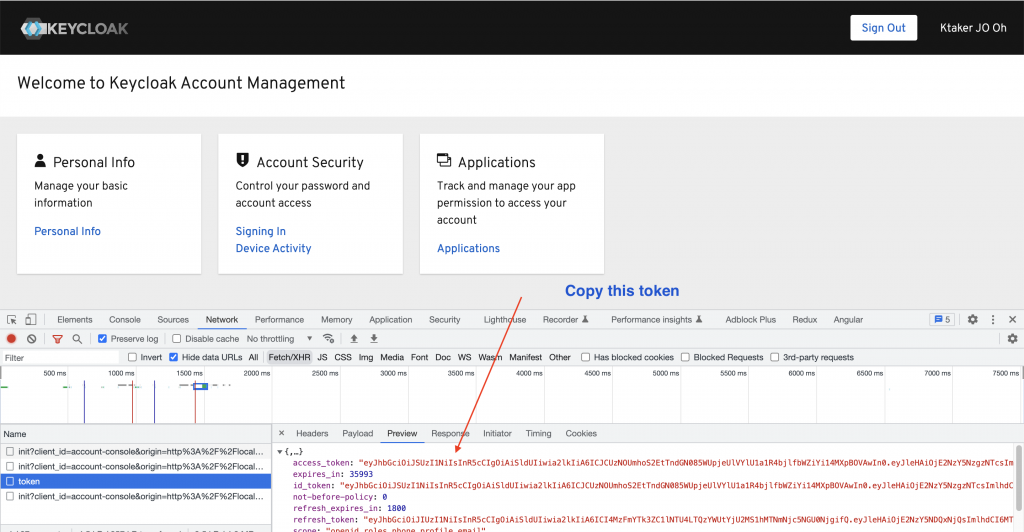
Task: Click the export HAR download icon
Action: click(374, 339)
